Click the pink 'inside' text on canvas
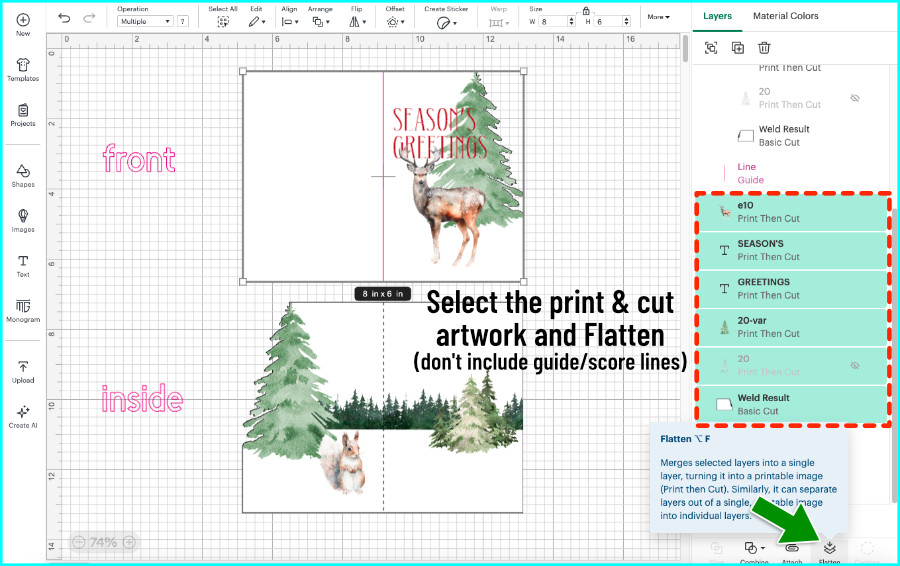 click(x=142, y=398)
